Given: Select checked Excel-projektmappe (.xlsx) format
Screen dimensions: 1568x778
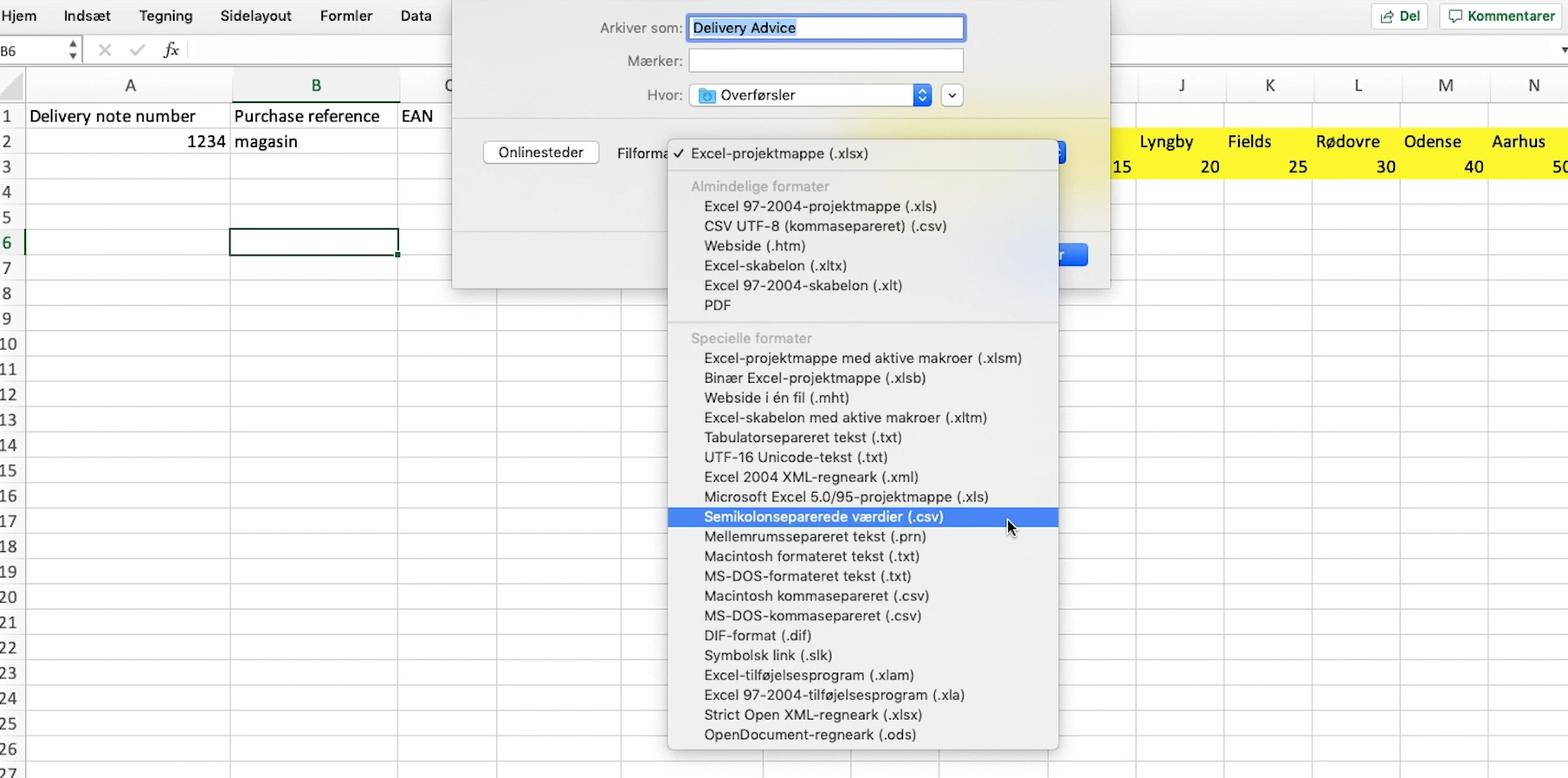Looking at the screenshot, I should tap(778, 153).
